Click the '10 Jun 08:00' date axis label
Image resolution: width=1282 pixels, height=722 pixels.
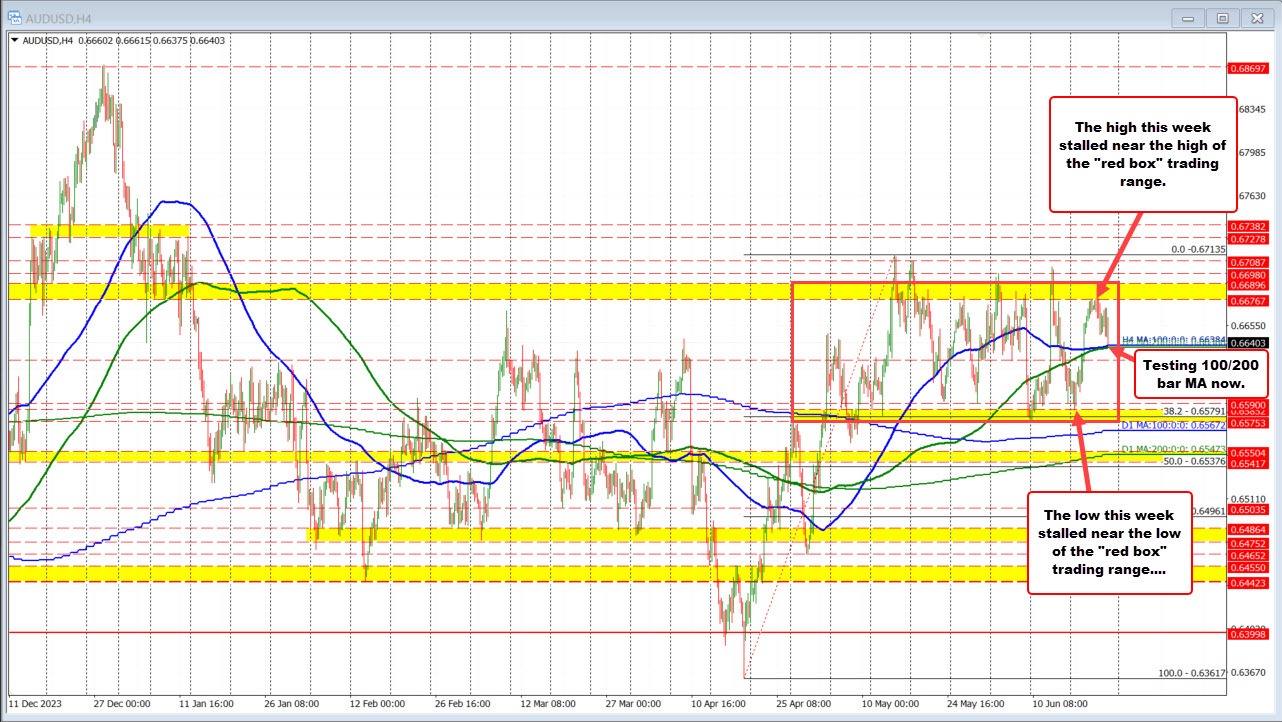click(x=1059, y=704)
